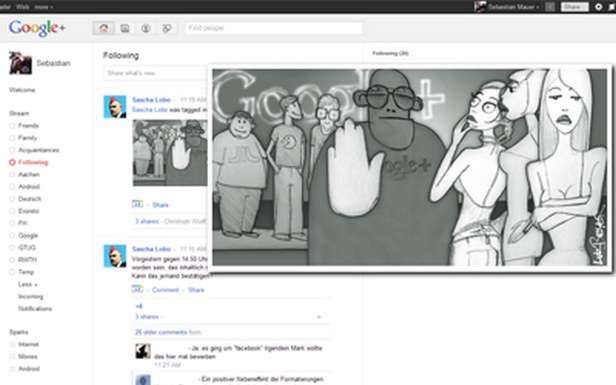Open small cartoon thumbnail in Sascha Lobo's post

(x=170, y=153)
